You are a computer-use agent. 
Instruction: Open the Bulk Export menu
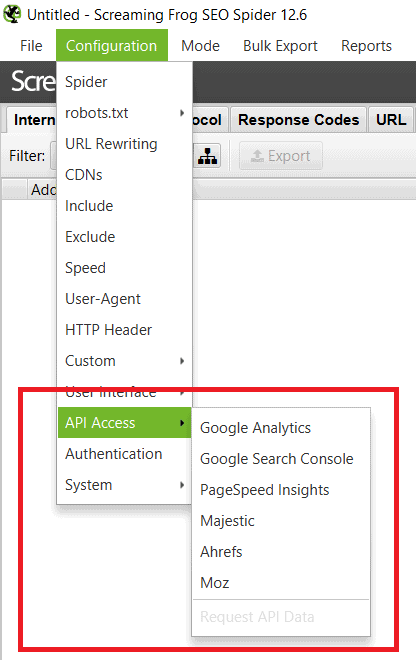(x=280, y=45)
